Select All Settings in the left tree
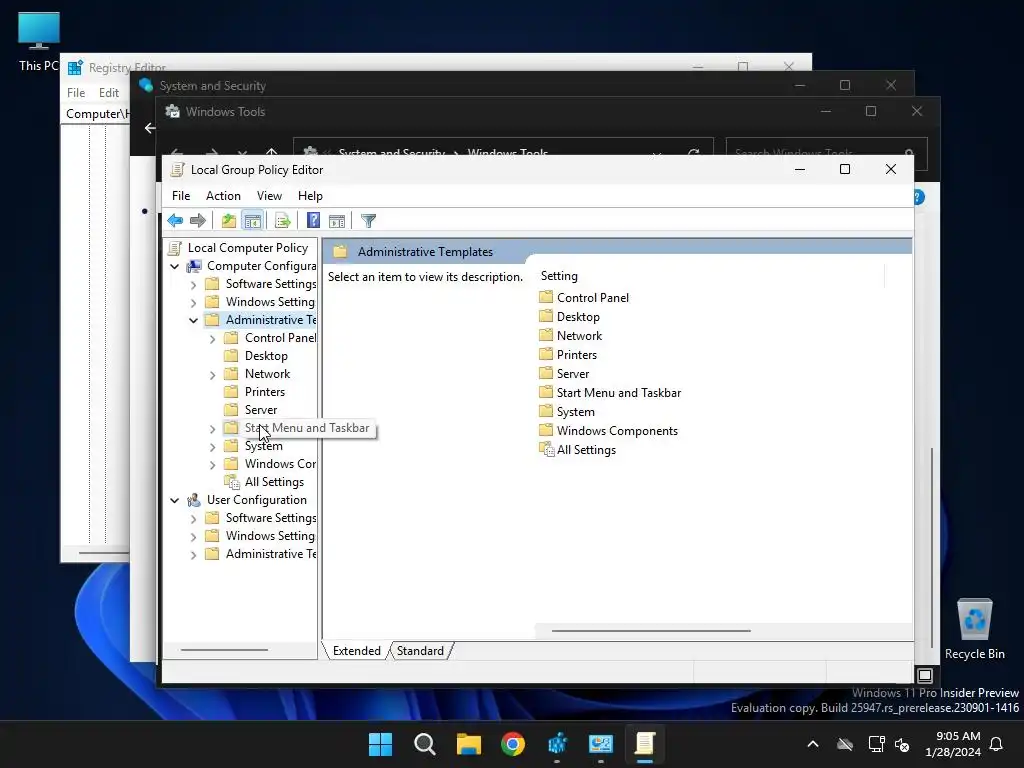 coord(274,482)
